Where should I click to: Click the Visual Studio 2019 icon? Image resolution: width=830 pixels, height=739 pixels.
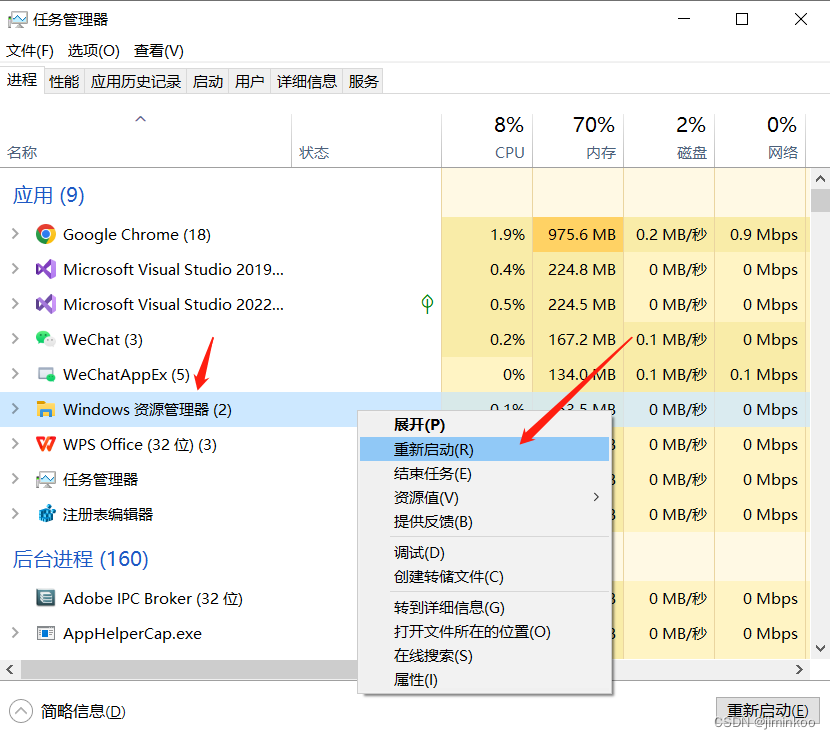coord(46,269)
